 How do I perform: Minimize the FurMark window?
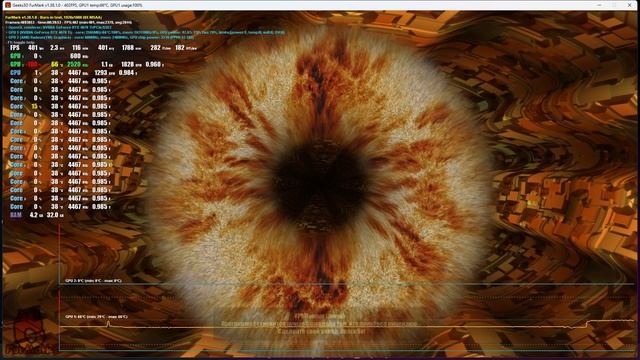coord(599,5)
